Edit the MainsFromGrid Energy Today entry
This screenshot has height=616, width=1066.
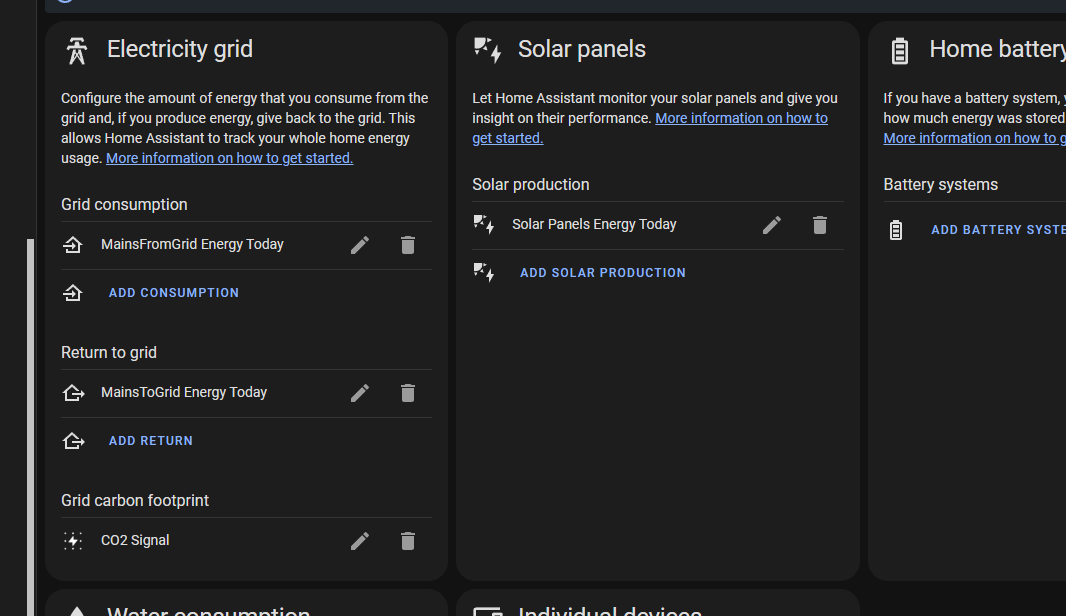pos(360,245)
